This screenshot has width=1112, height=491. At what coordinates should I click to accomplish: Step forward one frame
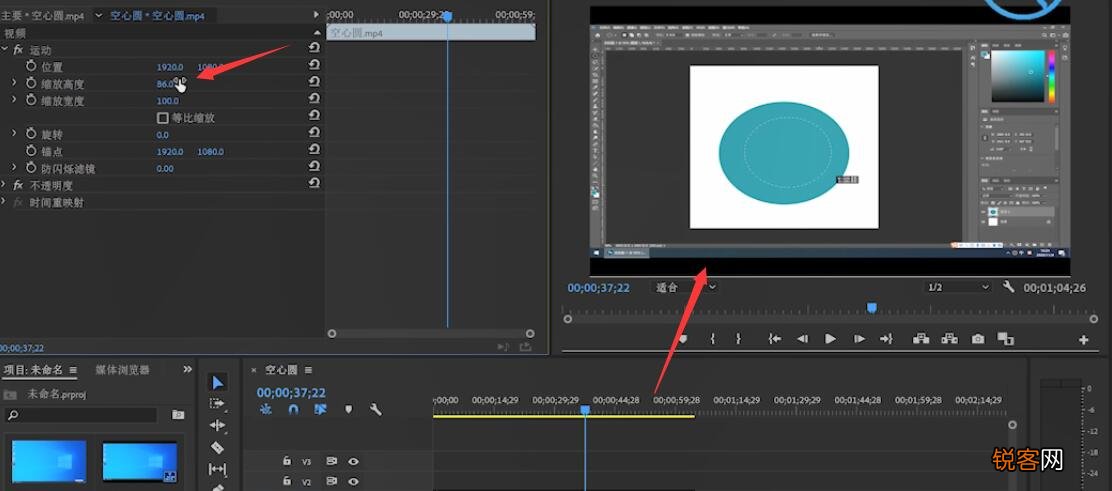point(859,339)
